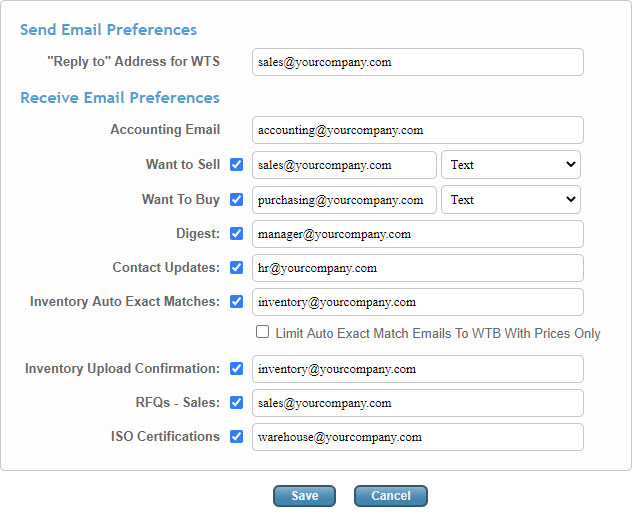The width and height of the screenshot is (632, 516).
Task: Uncheck the ISO Certifications checkbox
Action: point(237,436)
